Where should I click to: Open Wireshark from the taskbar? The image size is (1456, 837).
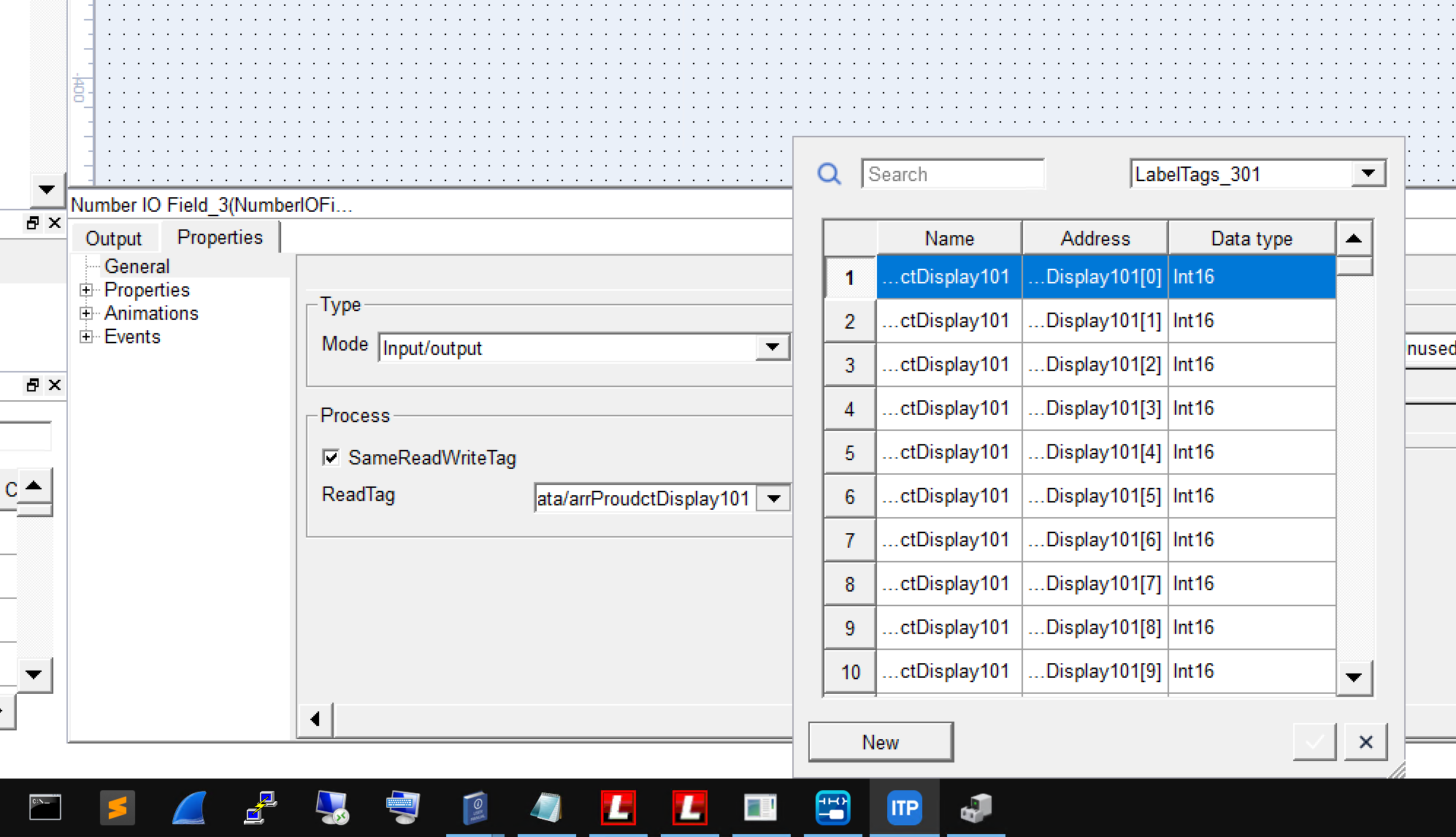tap(188, 808)
